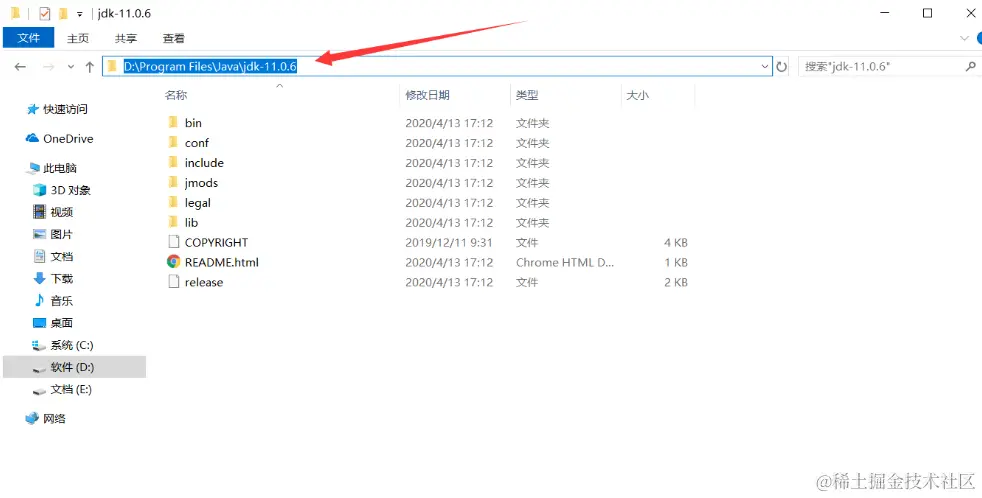Click the Forward navigation arrow

pyautogui.click(x=48, y=66)
